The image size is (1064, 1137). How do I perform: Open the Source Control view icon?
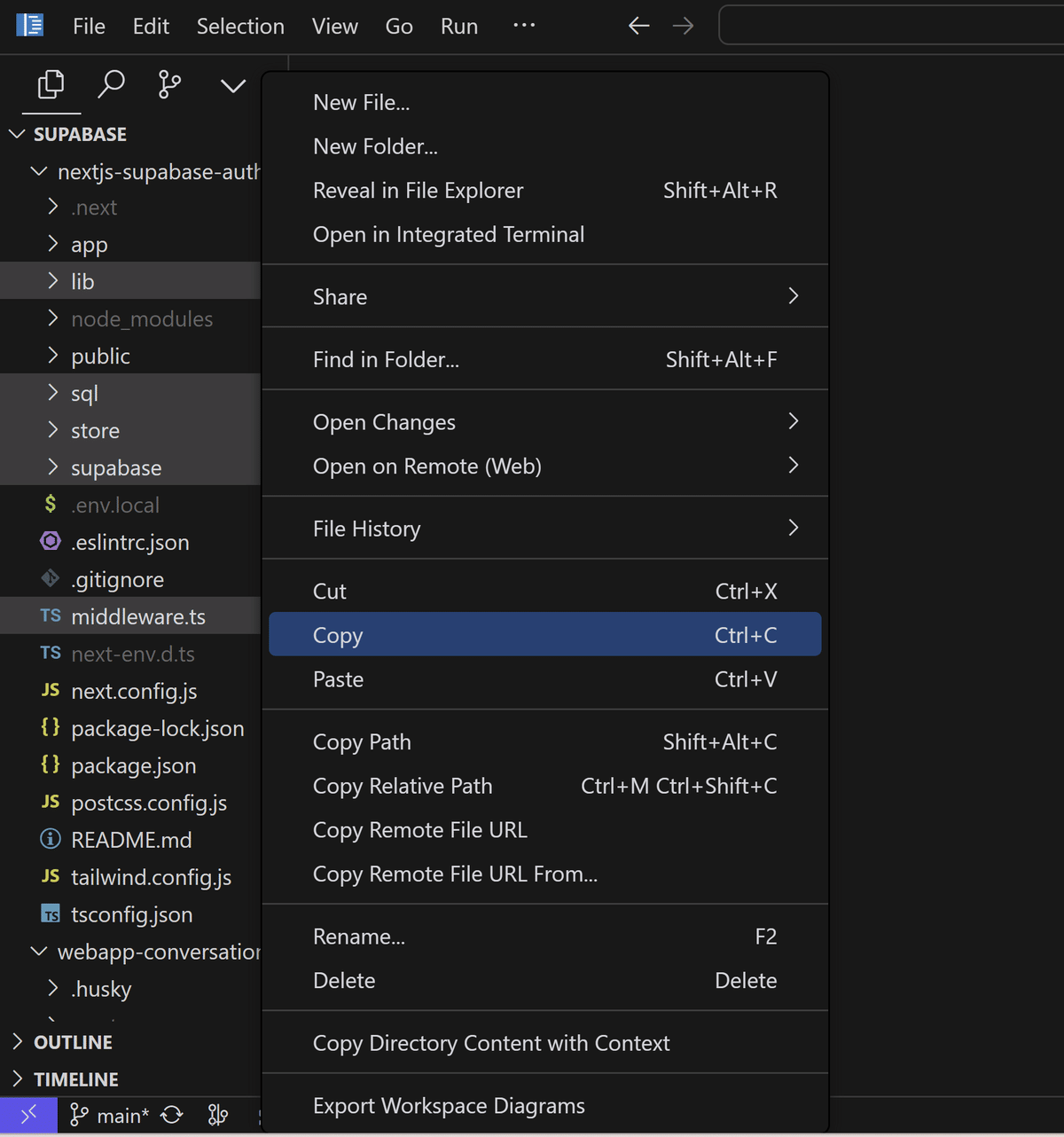[x=169, y=85]
